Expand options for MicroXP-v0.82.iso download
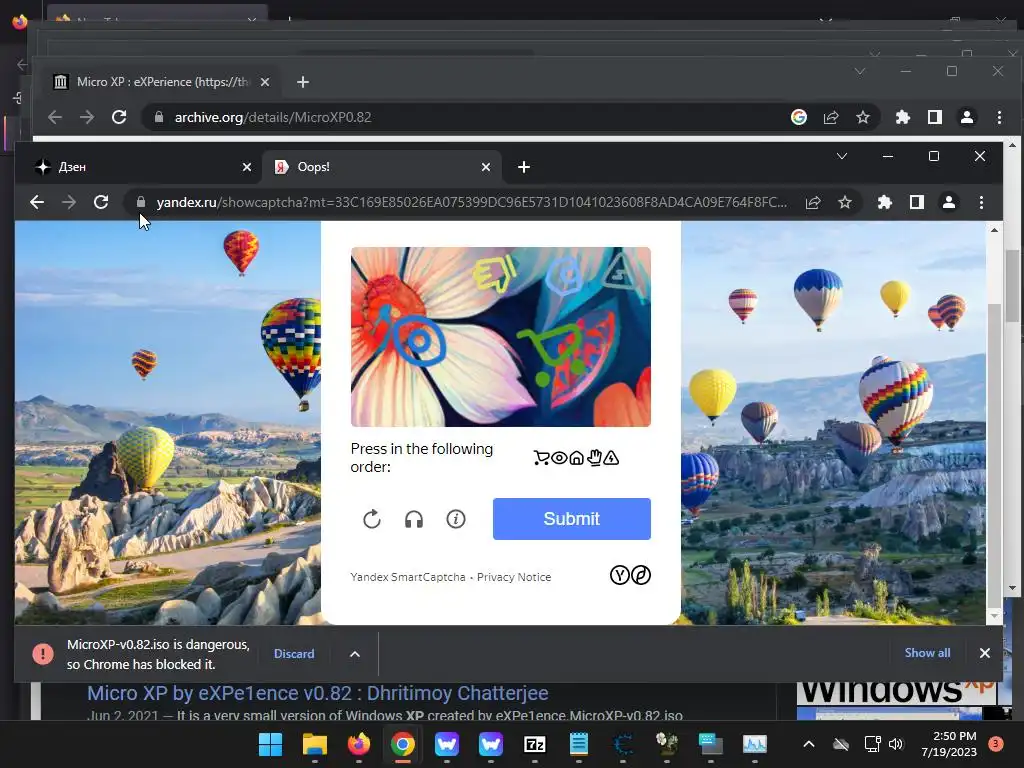The height and width of the screenshot is (768, 1024). [x=355, y=654]
